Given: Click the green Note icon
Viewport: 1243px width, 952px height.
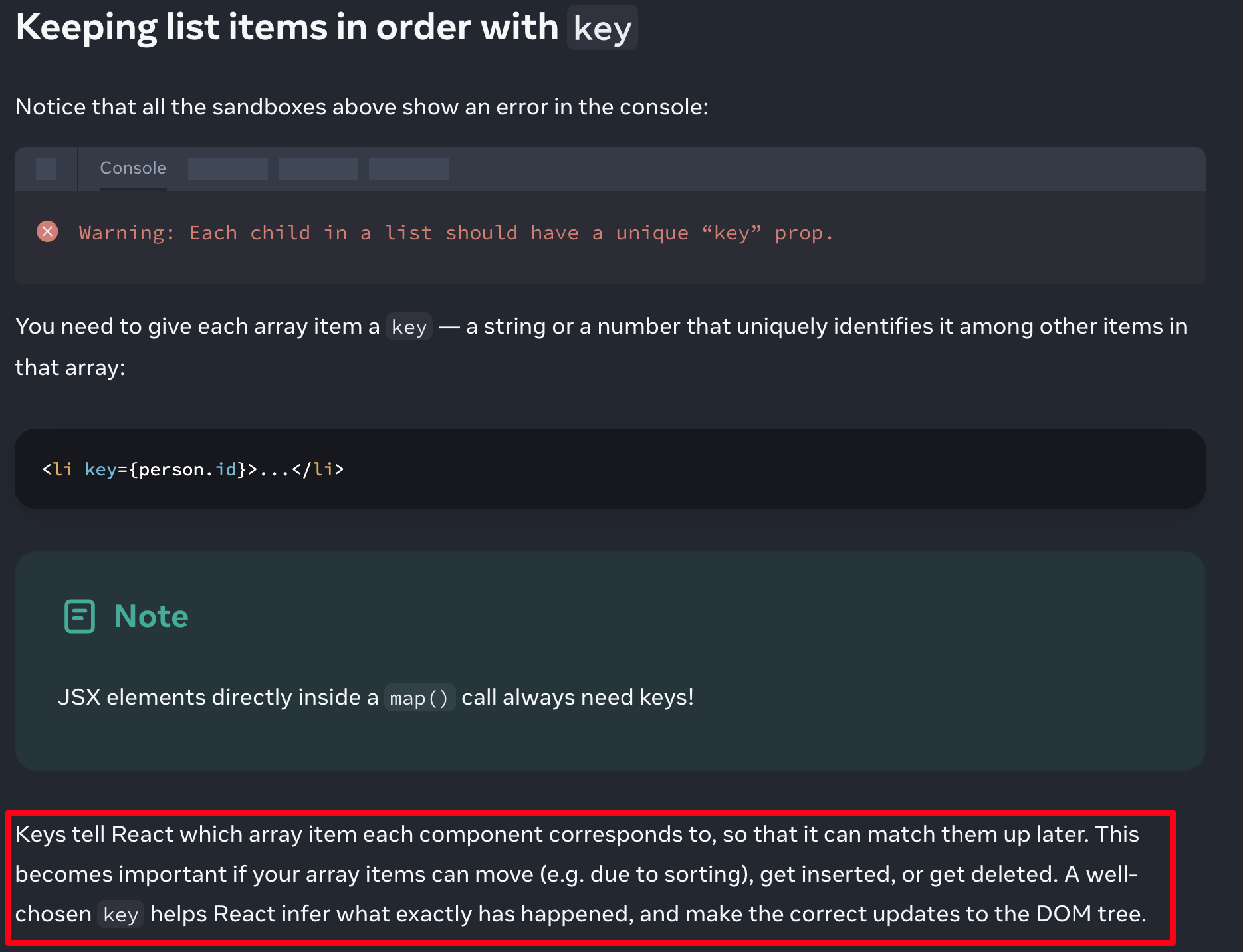Looking at the screenshot, I should pos(80,616).
